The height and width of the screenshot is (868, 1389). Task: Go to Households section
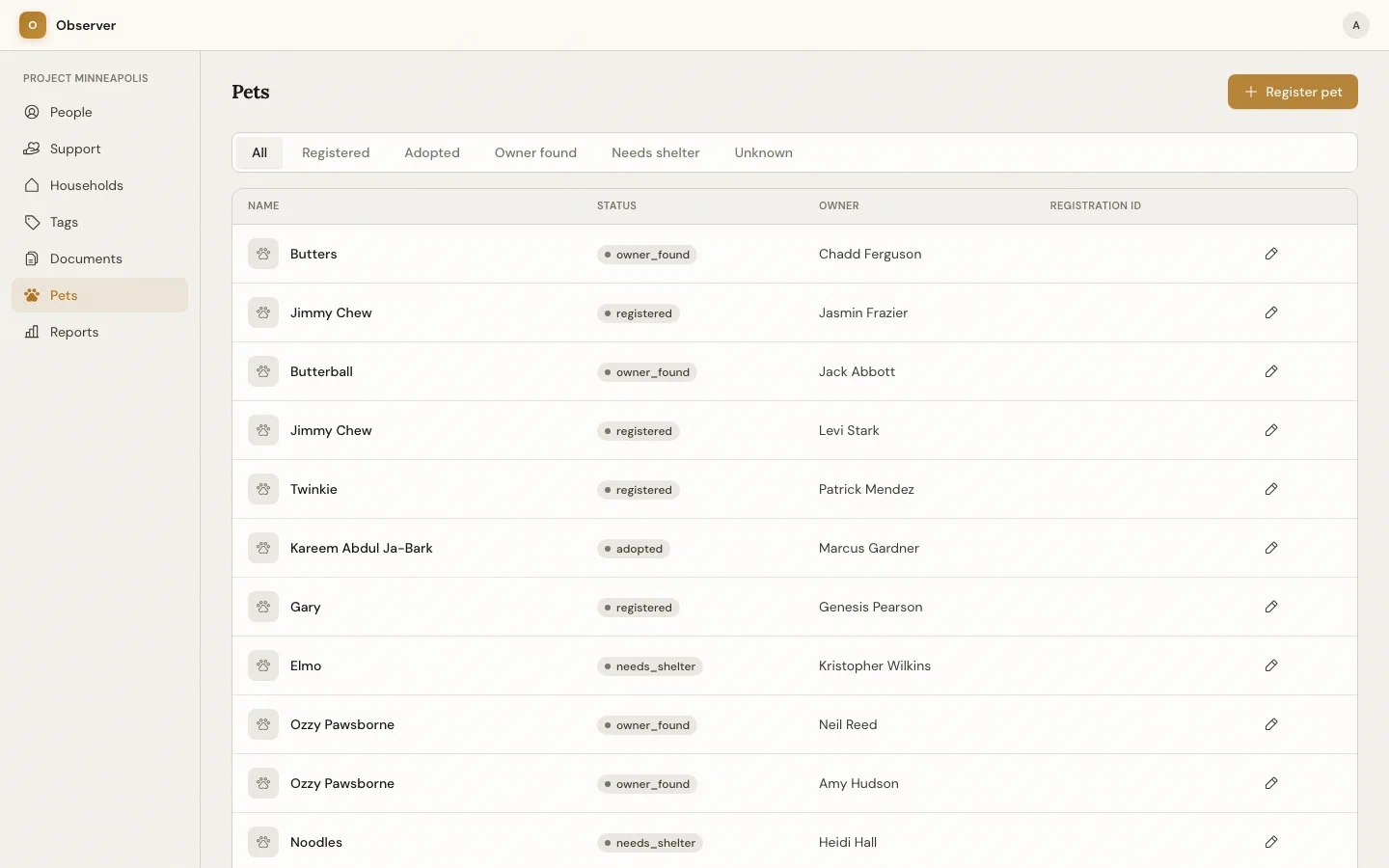[87, 185]
